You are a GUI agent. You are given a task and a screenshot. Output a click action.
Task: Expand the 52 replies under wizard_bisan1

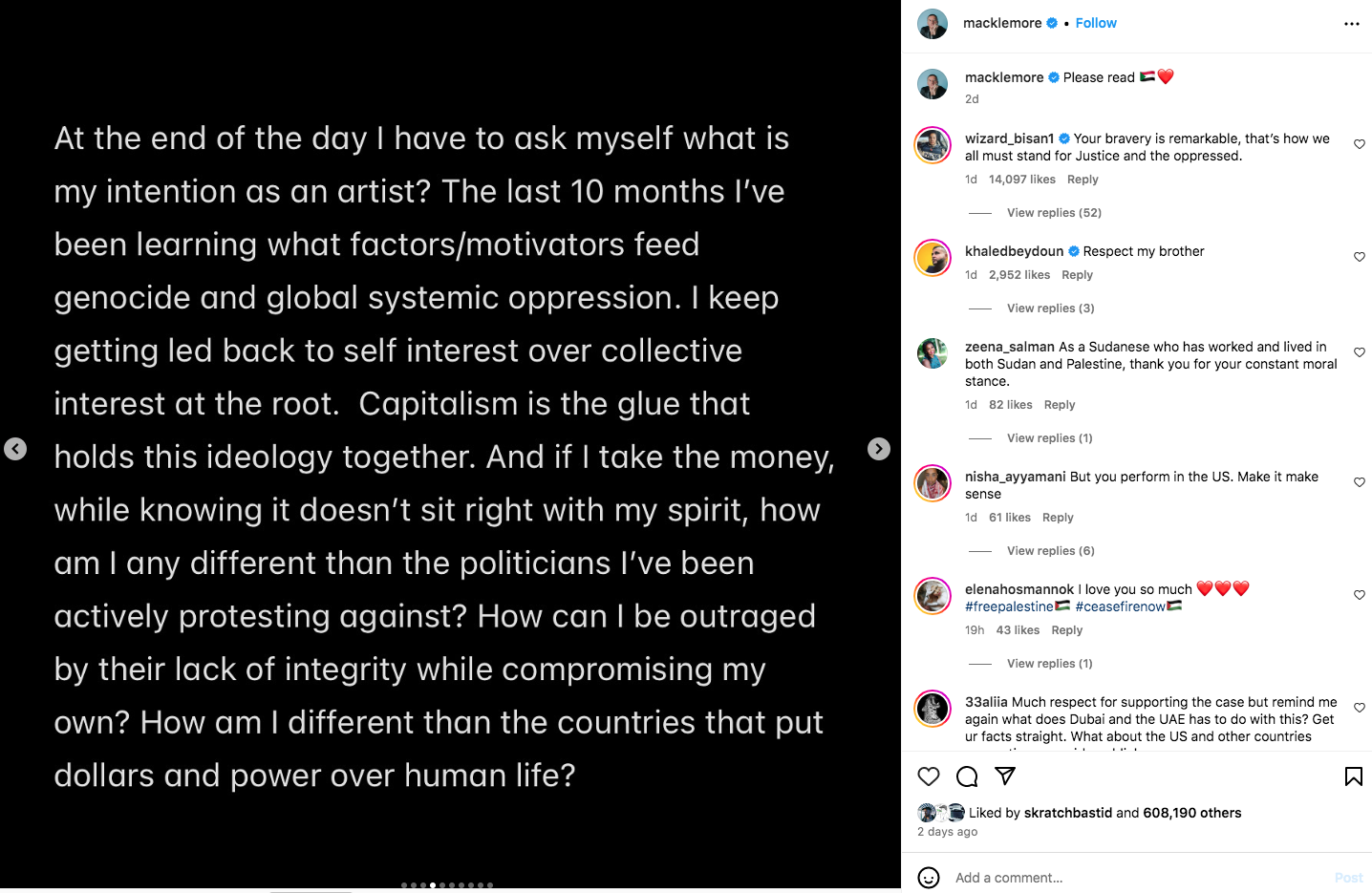click(x=1054, y=213)
